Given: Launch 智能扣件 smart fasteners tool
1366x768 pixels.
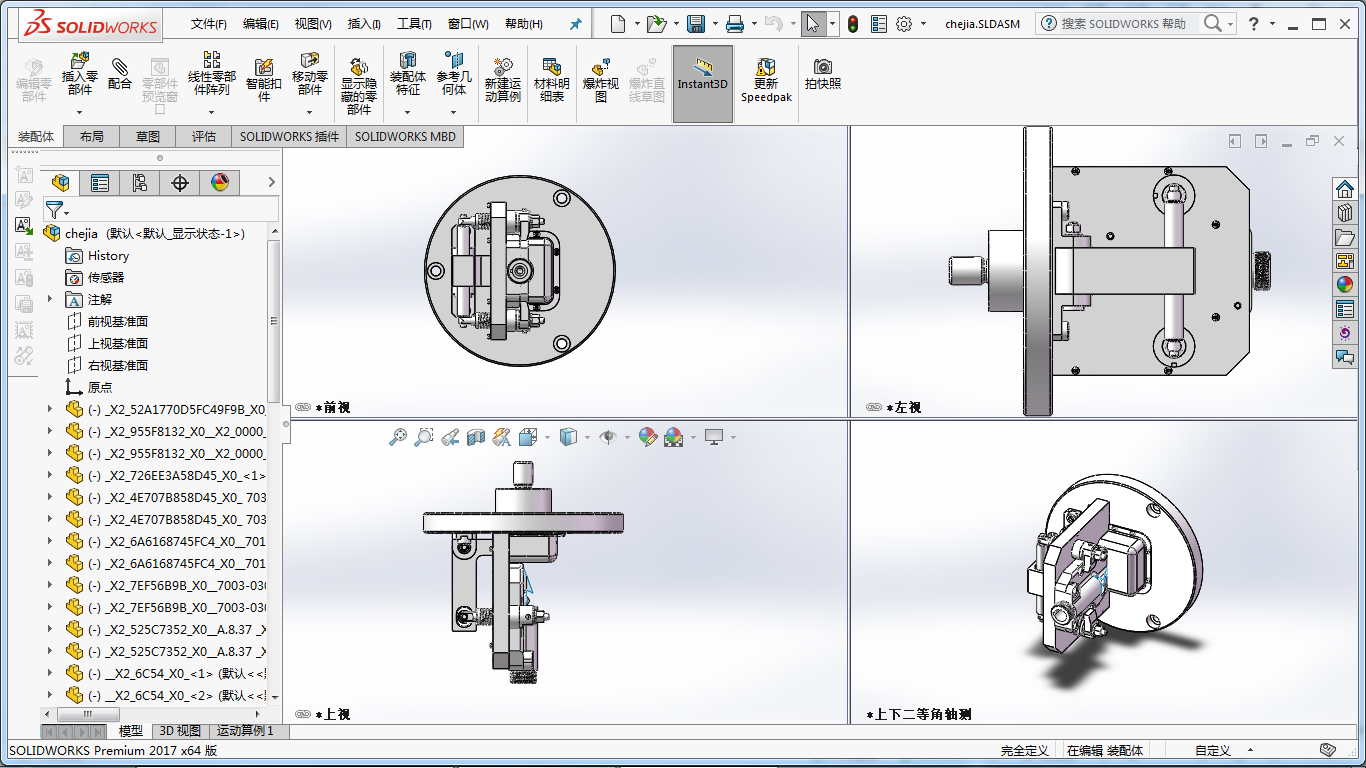Looking at the screenshot, I should tap(264, 80).
